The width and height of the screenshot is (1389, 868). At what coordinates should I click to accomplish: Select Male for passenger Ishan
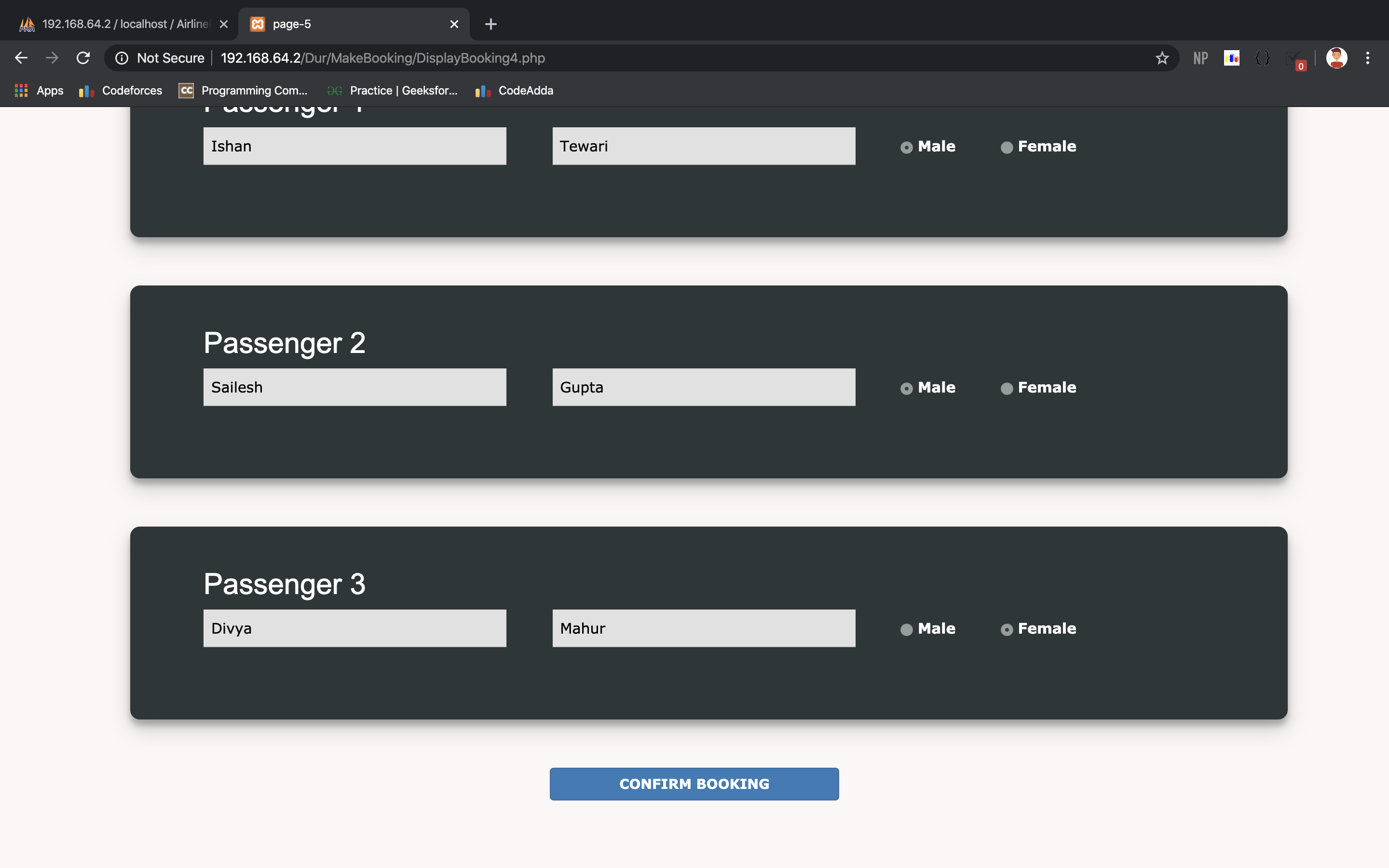click(x=906, y=148)
